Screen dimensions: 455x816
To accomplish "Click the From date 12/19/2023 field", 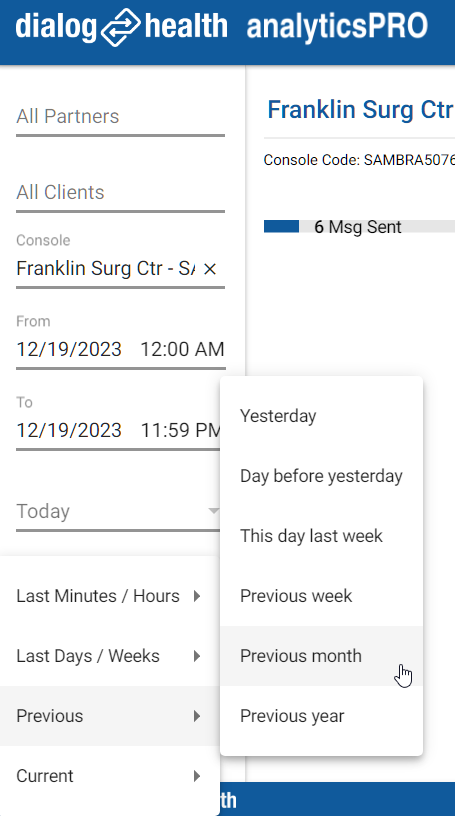I will tap(69, 349).
